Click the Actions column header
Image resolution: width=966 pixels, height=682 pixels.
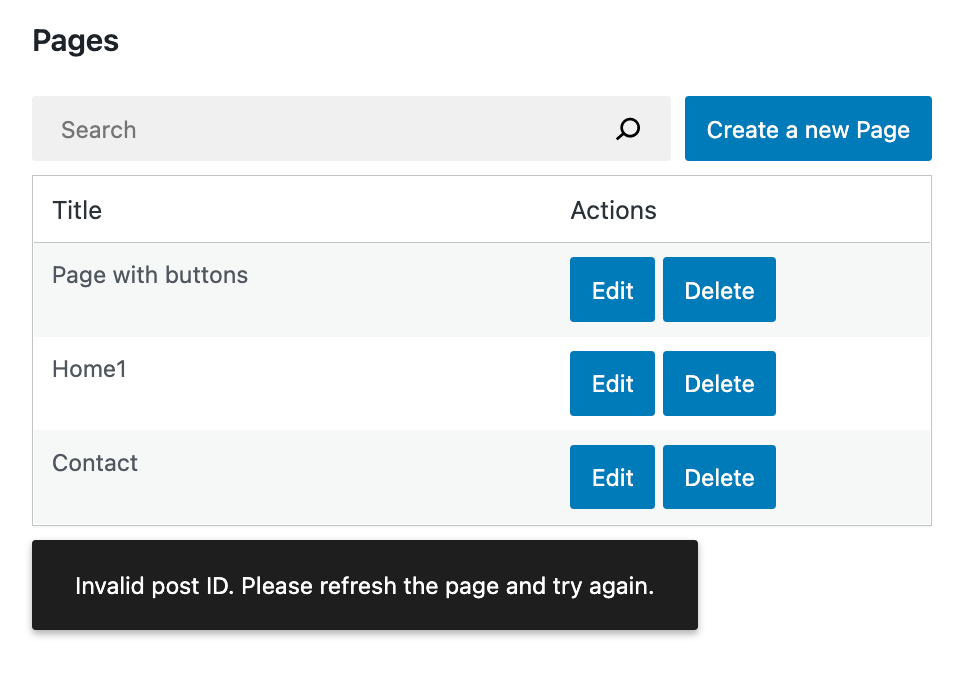(613, 211)
